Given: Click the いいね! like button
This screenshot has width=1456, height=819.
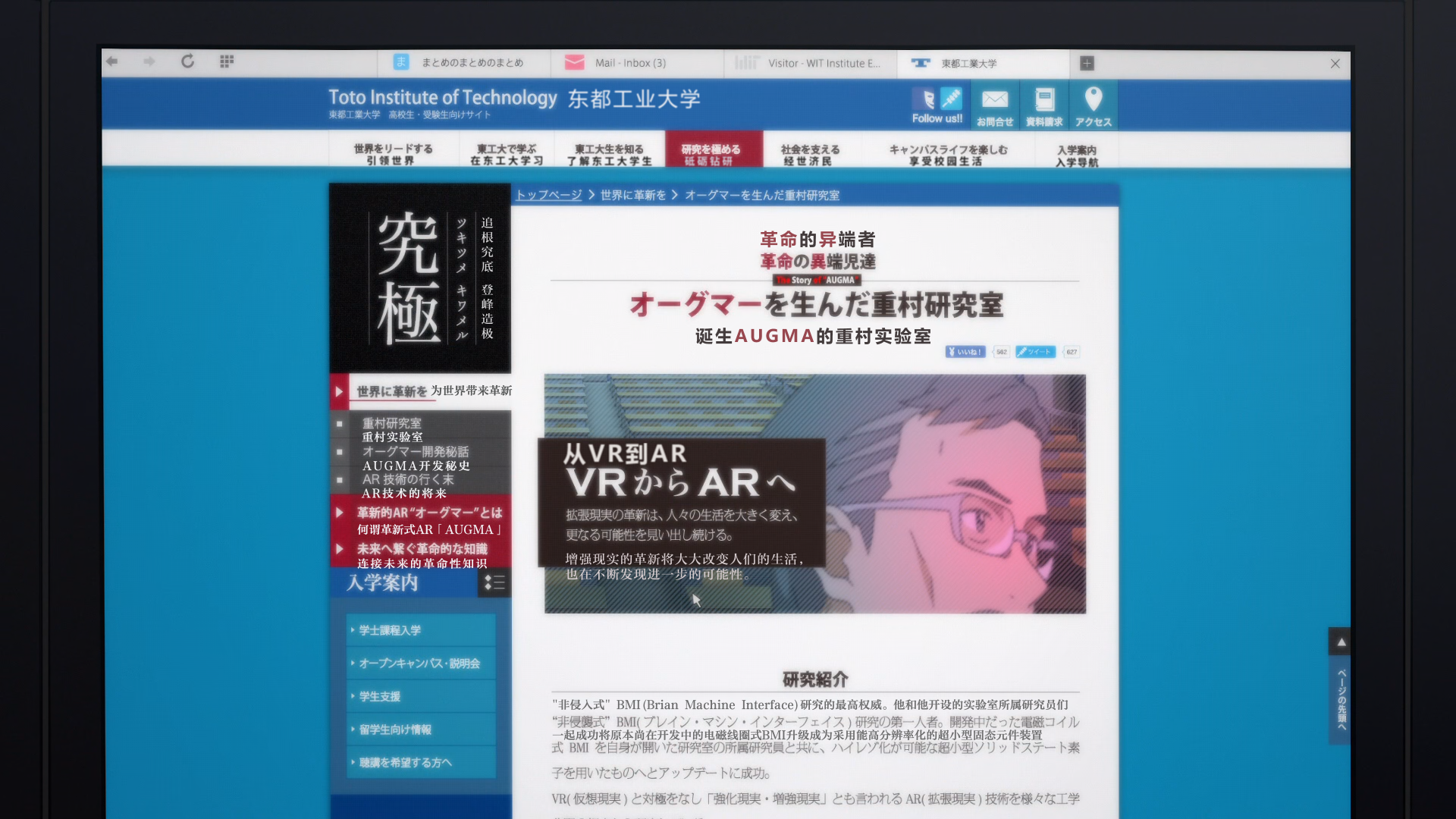Looking at the screenshot, I should click(963, 351).
